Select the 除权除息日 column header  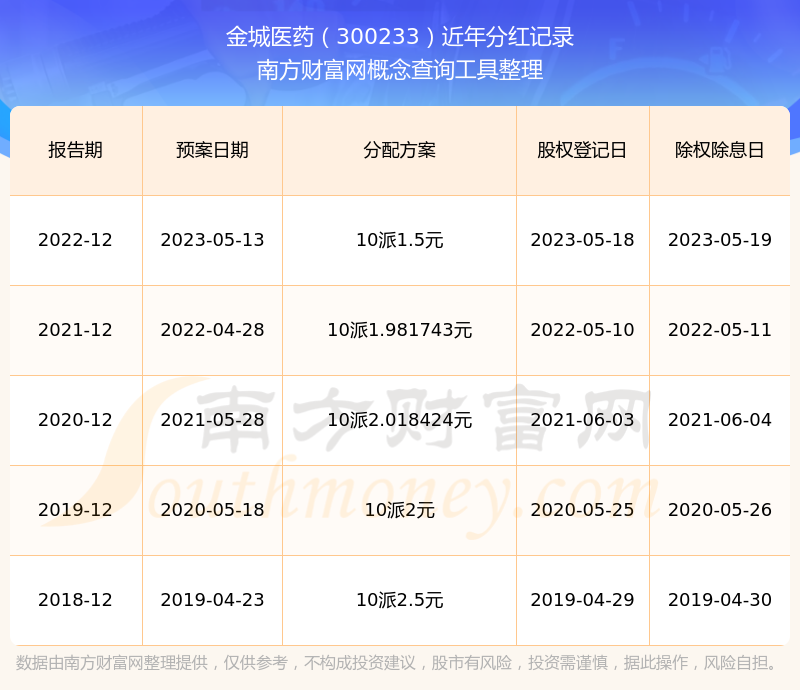coord(719,150)
